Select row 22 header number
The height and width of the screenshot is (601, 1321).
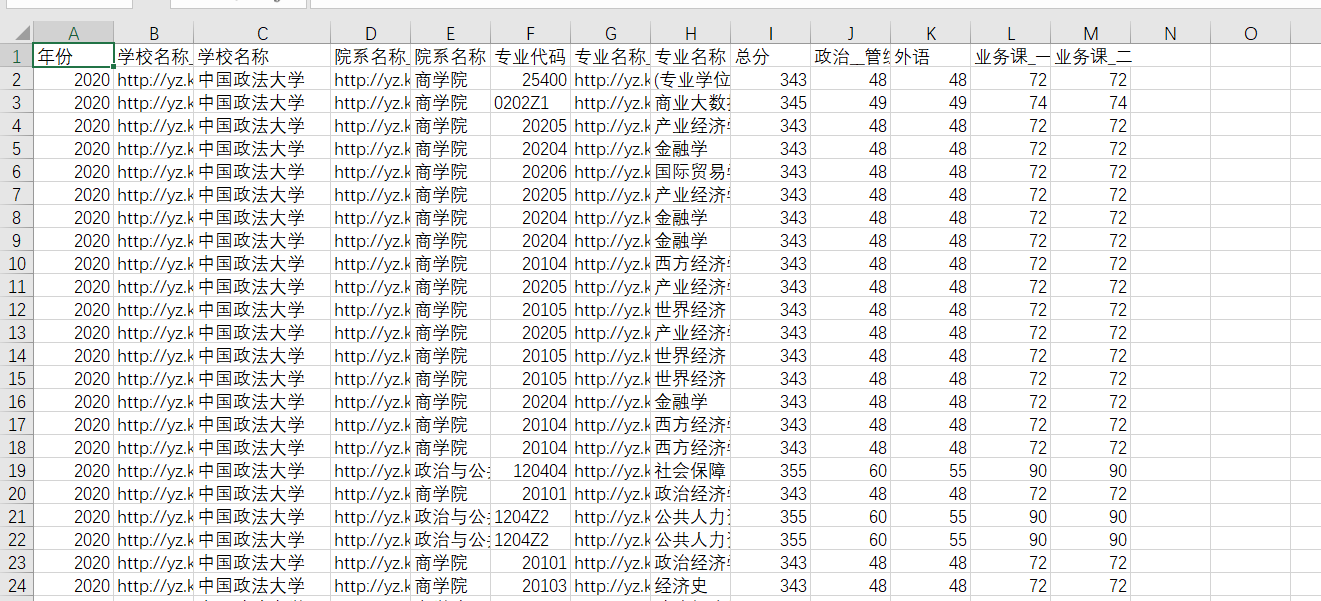[x=17, y=539]
